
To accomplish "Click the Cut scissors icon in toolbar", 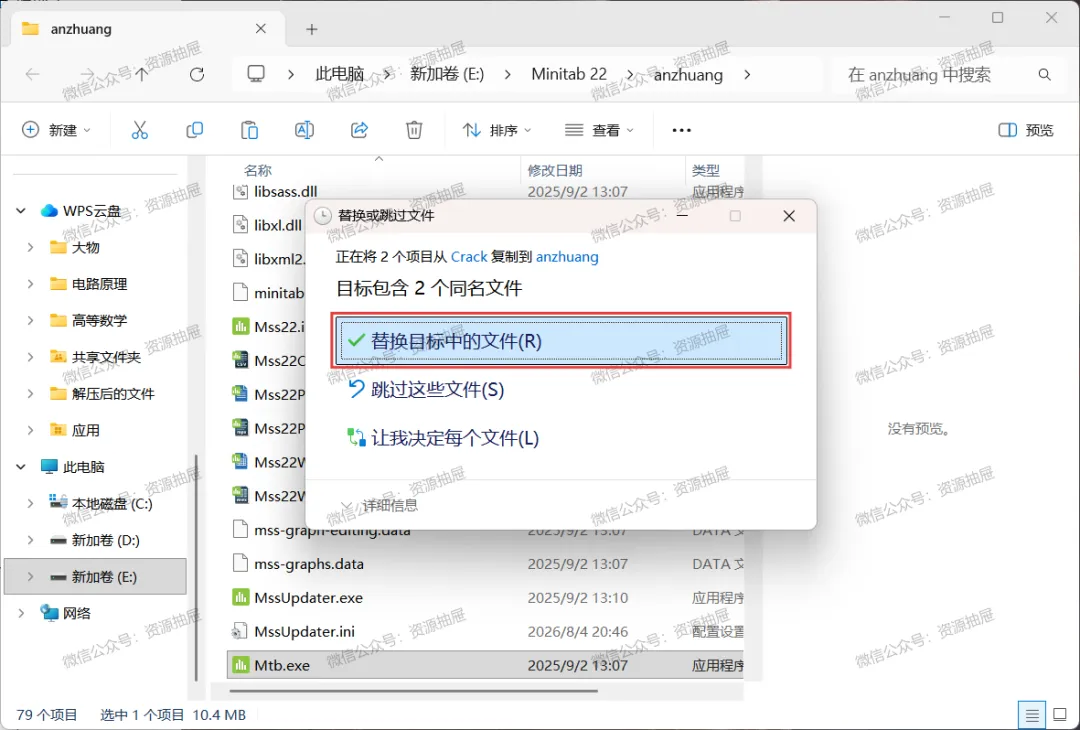I will (x=140, y=129).
